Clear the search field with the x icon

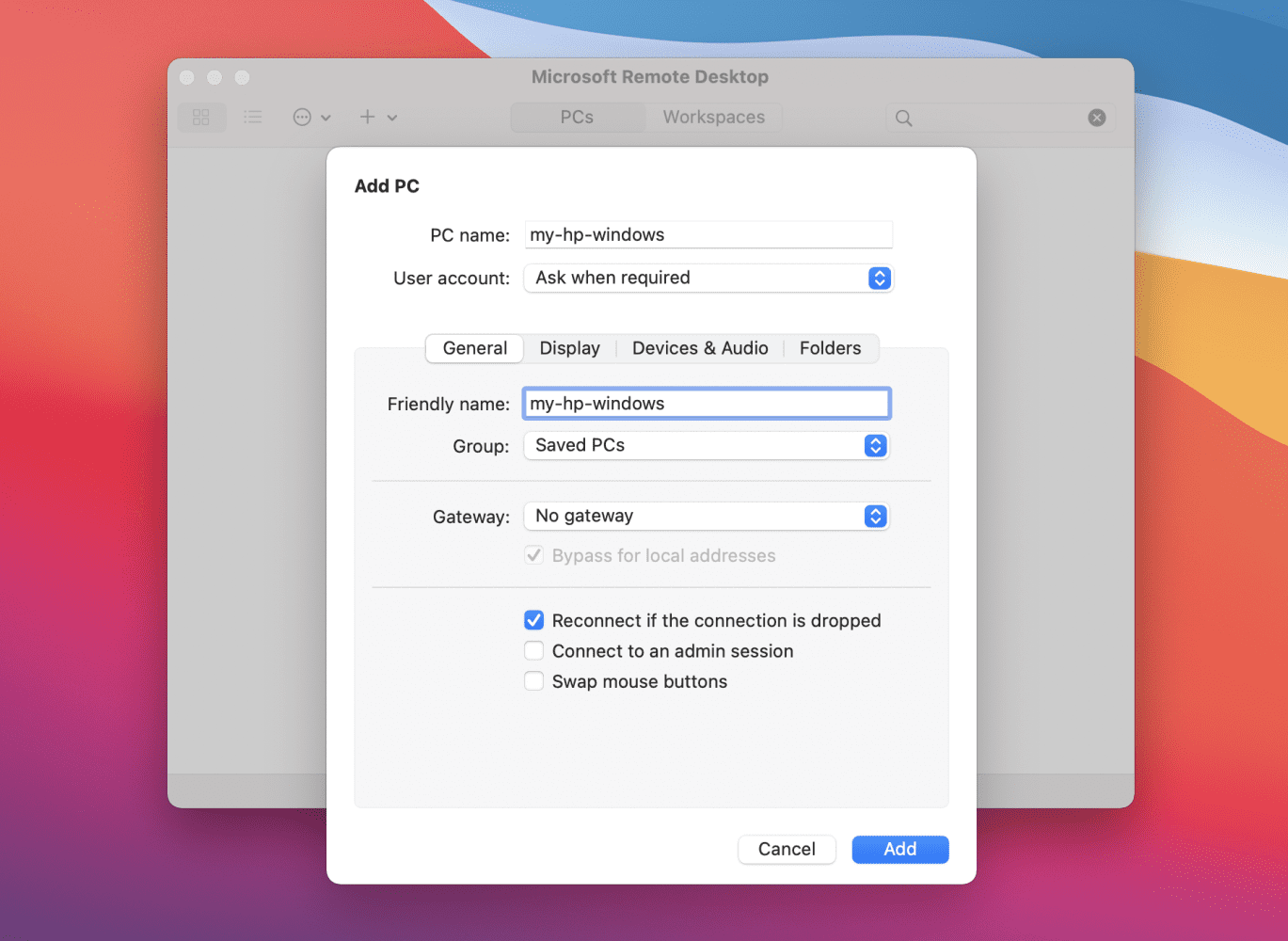pyautogui.click(x=1097, y=118)
